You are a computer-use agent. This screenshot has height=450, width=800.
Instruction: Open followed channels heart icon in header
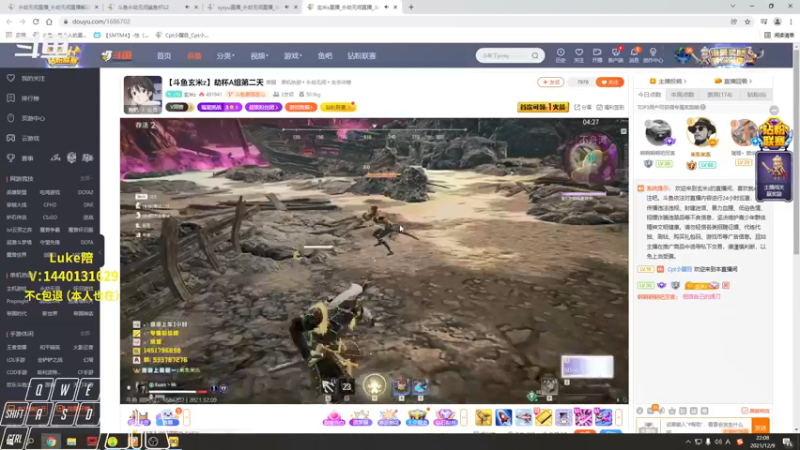tap(579, 55)
